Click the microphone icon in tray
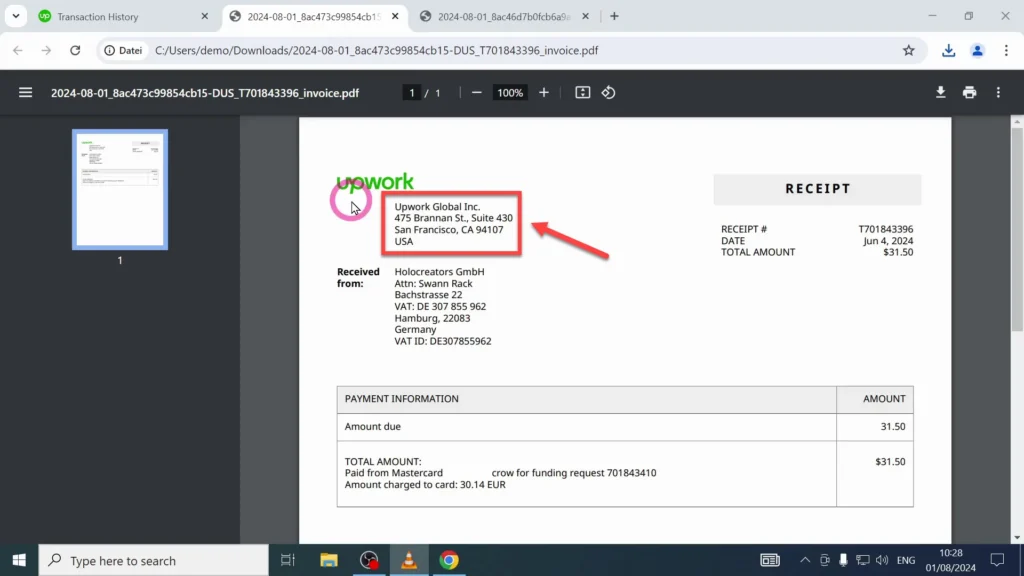 pos(843,560)
